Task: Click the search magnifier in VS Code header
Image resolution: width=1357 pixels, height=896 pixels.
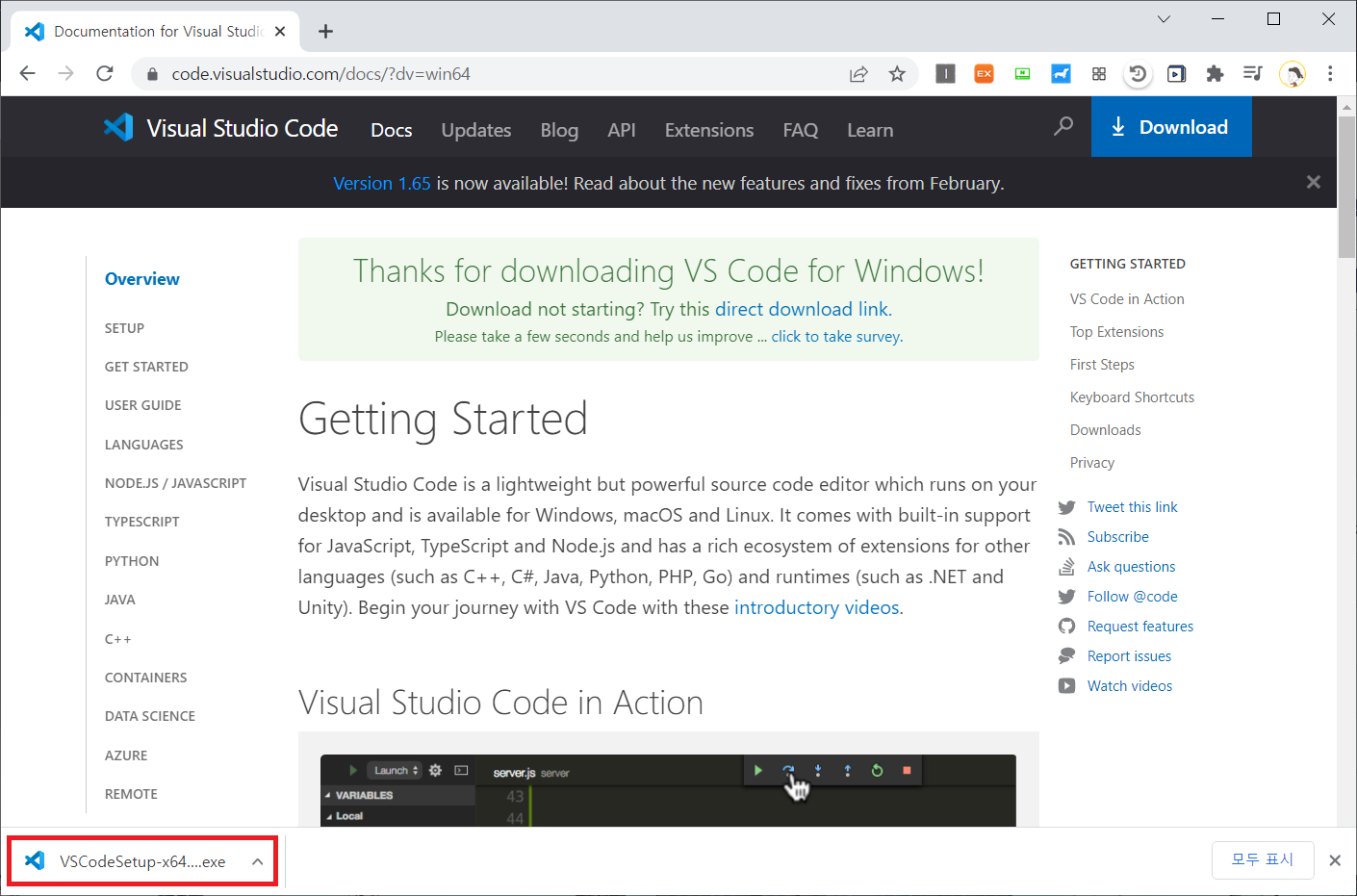Action: coord(1063,126)
